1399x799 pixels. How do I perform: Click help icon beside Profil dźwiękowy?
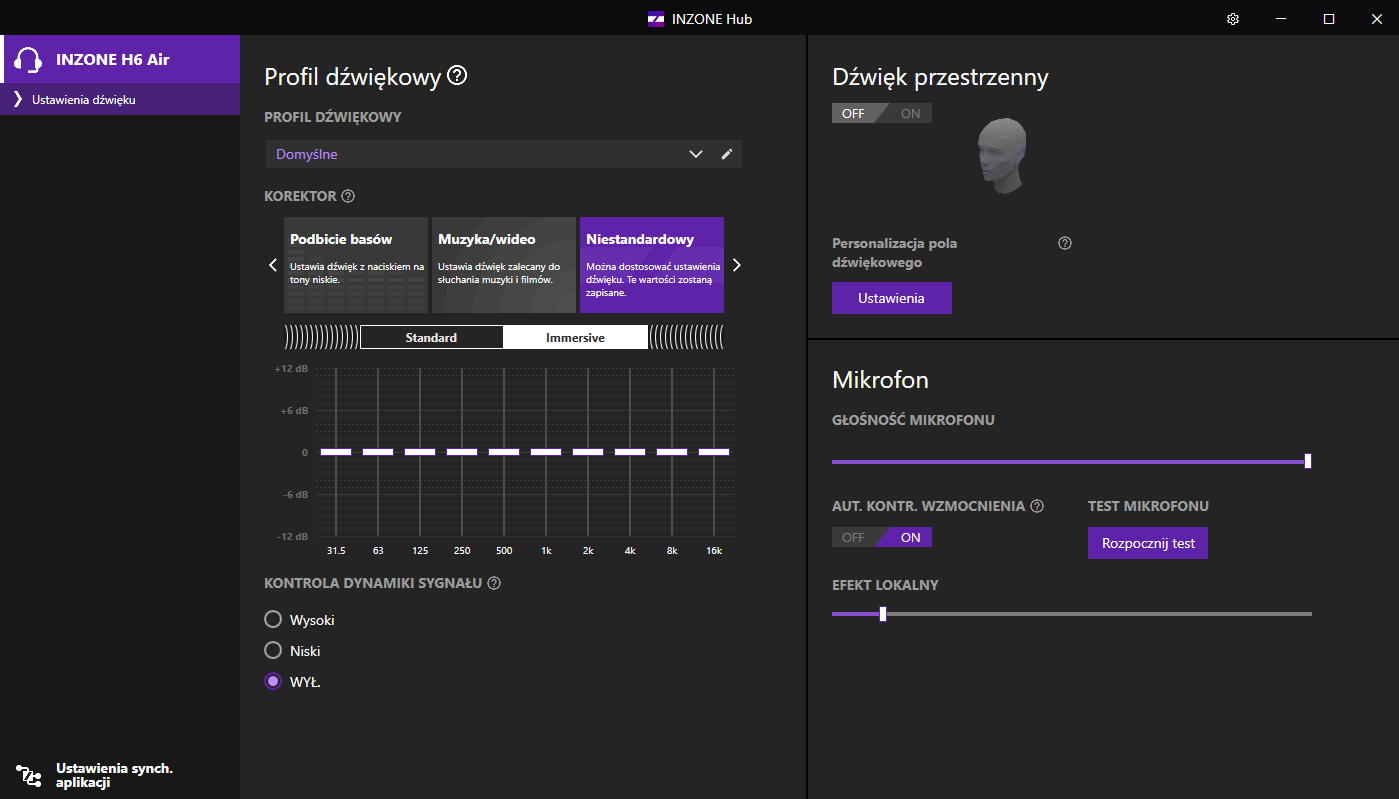(x=457, y=75)
